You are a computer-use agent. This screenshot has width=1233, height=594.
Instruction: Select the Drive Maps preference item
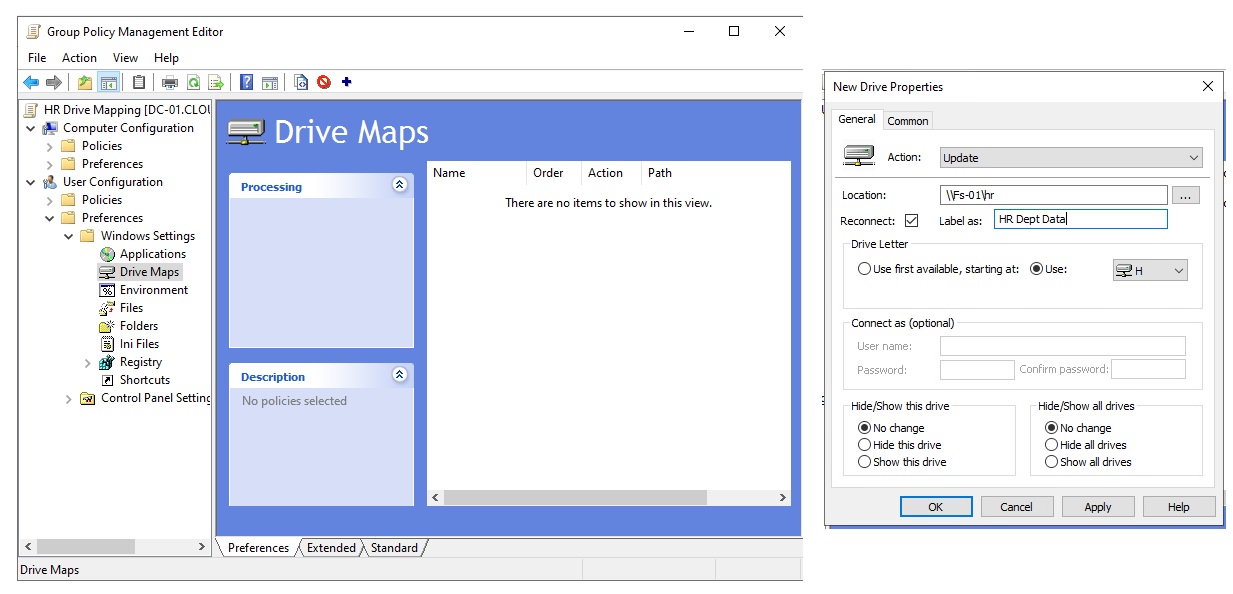[150, 271]
